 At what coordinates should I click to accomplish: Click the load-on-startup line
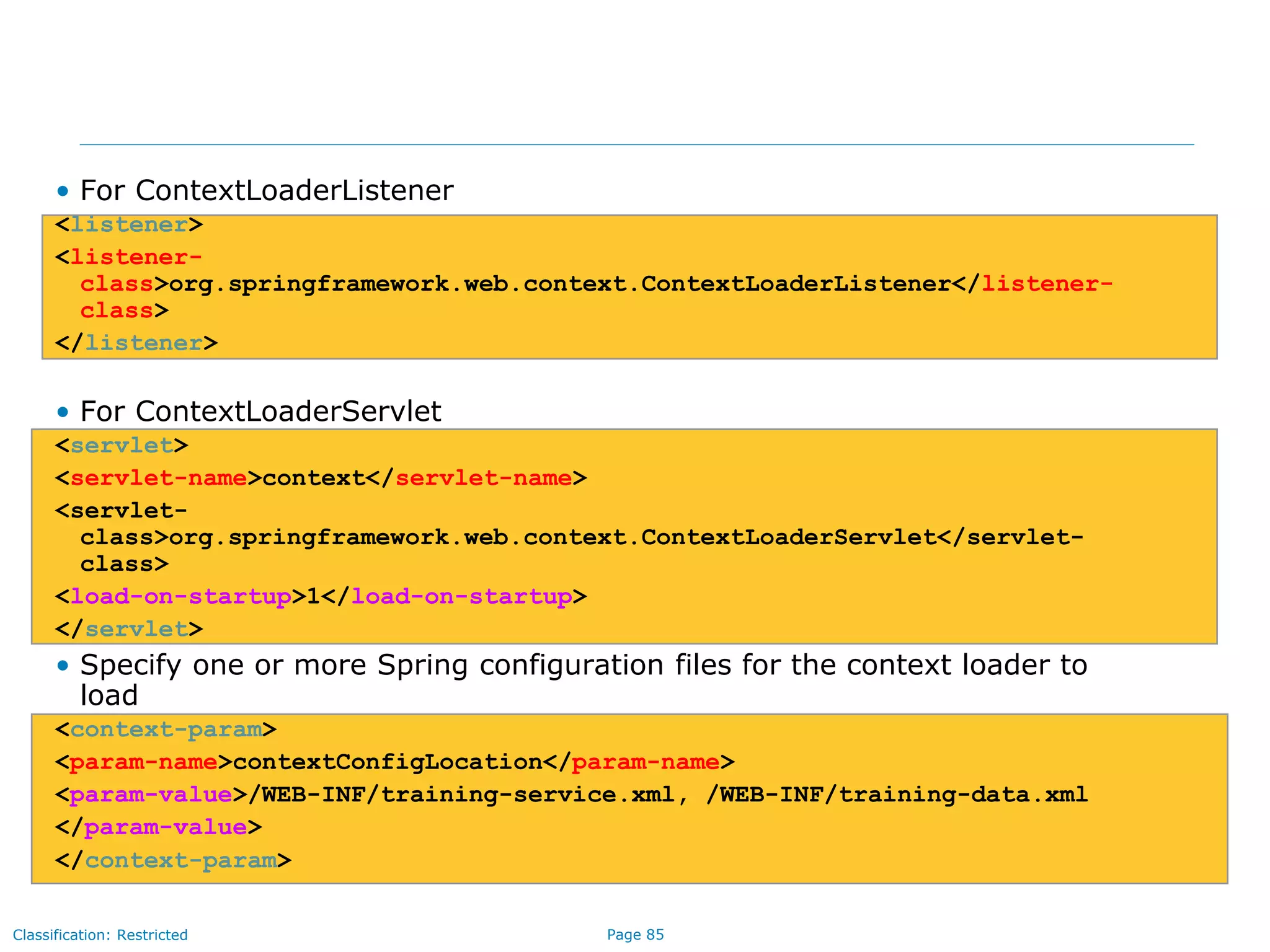[x=321, y=596]
